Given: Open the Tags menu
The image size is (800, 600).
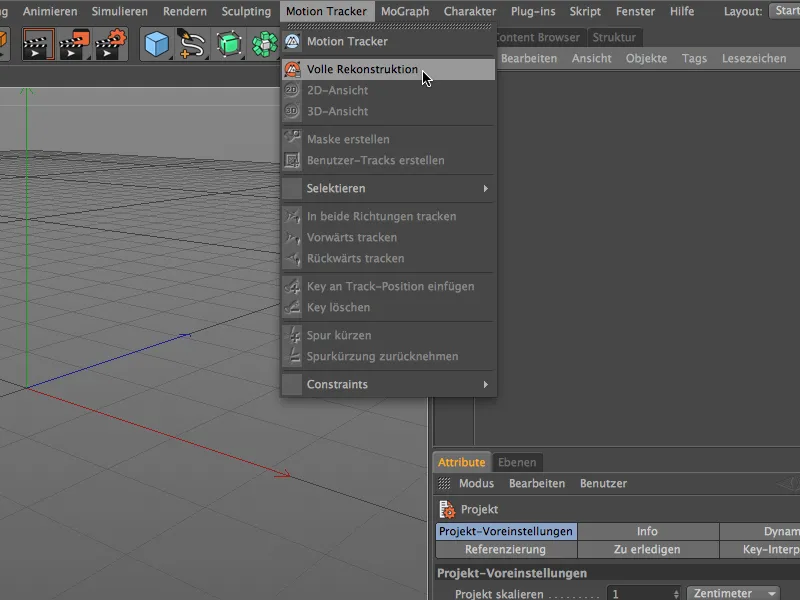Looking at the screenshot, I should 694,58.
